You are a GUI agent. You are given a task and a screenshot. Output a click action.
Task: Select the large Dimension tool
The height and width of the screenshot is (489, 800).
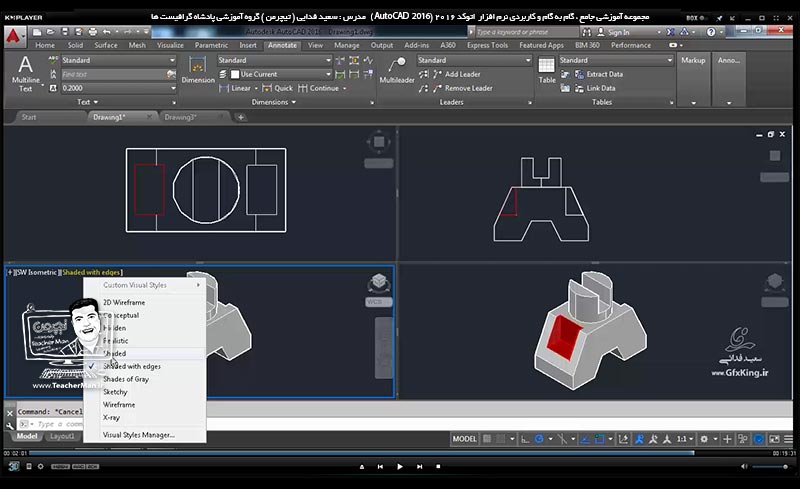point(198,70)
